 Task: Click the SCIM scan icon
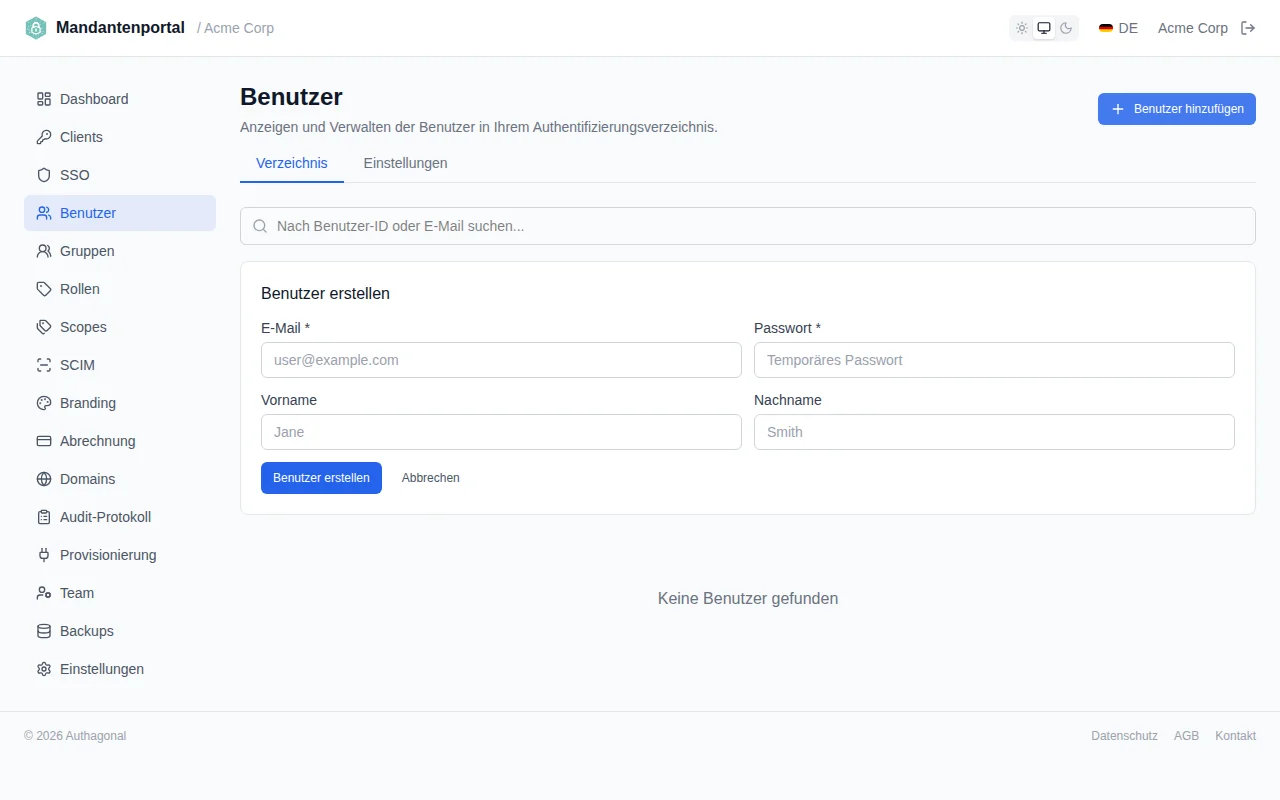(44, 365)
